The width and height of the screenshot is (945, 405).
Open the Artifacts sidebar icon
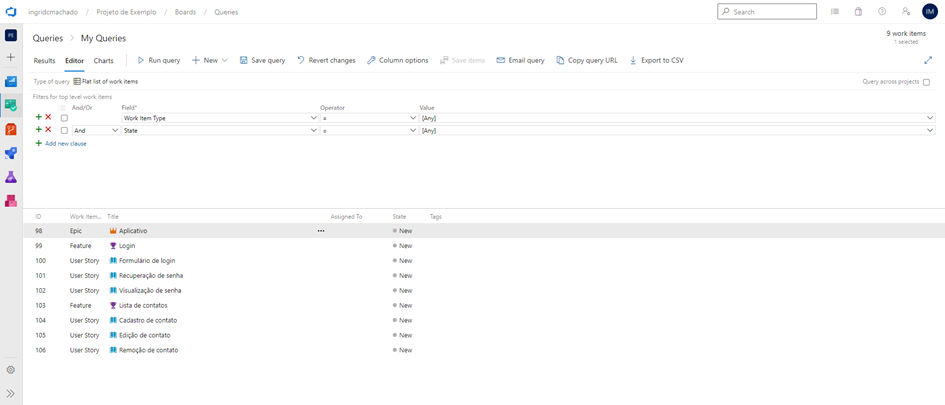(11, 201)
